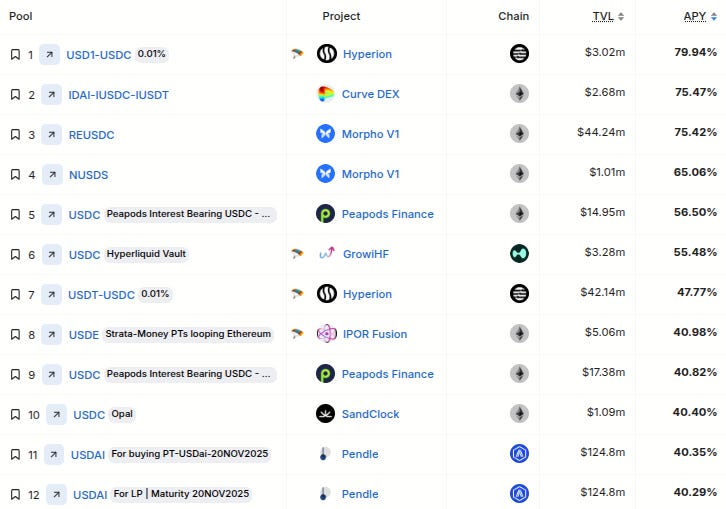The height and width of the screenshot is (509, 726).
Task: Click the Hyperion logo in row 1
Action: coord(327,54)
